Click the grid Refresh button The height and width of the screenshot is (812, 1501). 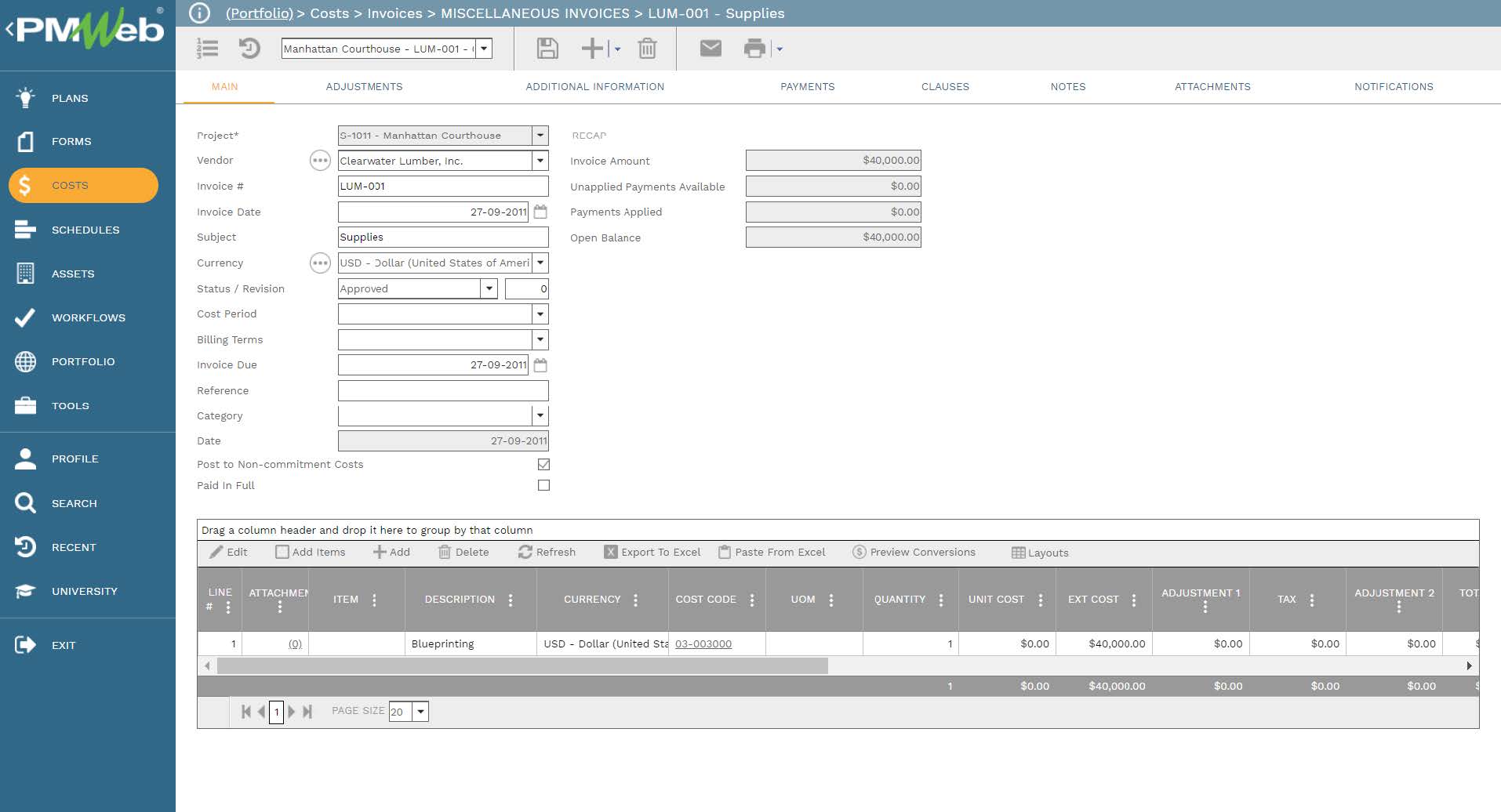(x=547, y=552)
